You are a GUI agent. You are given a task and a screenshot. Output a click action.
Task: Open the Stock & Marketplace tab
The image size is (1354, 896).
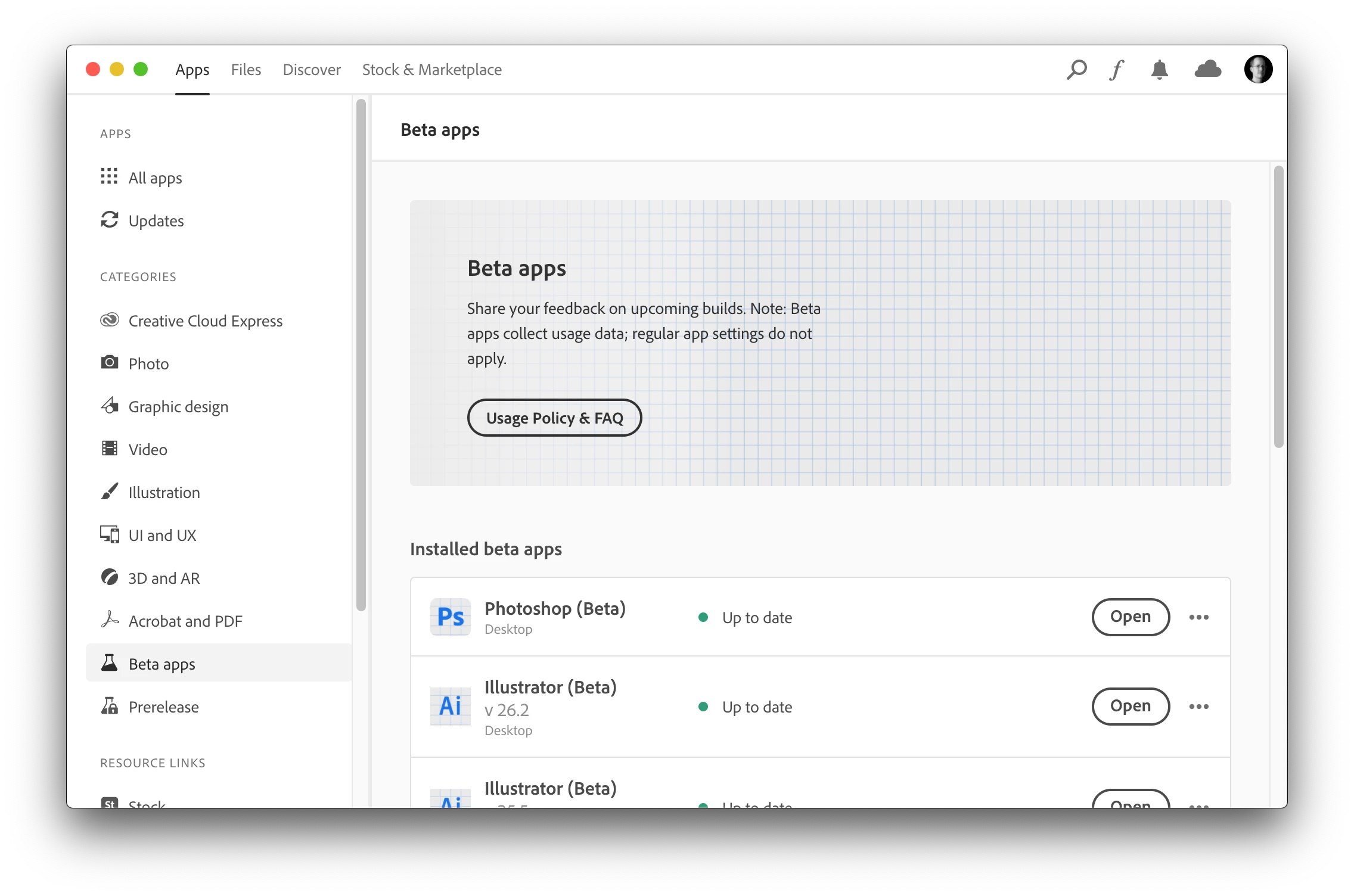(x=431, y=70)
